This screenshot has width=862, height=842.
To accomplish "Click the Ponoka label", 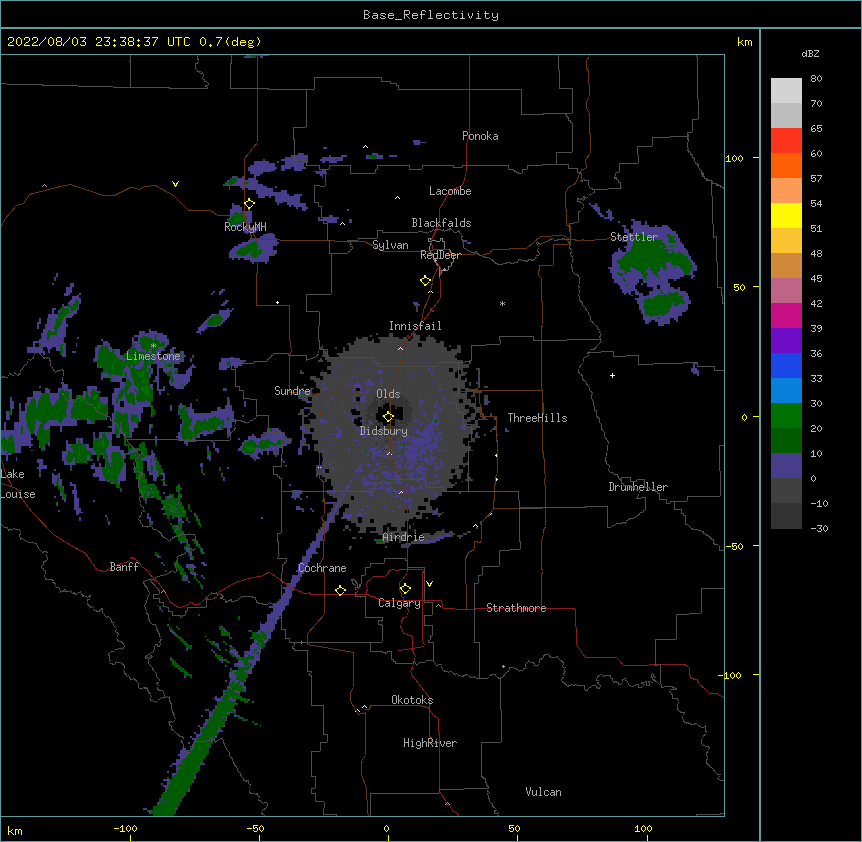I will [x=480, y=136].
